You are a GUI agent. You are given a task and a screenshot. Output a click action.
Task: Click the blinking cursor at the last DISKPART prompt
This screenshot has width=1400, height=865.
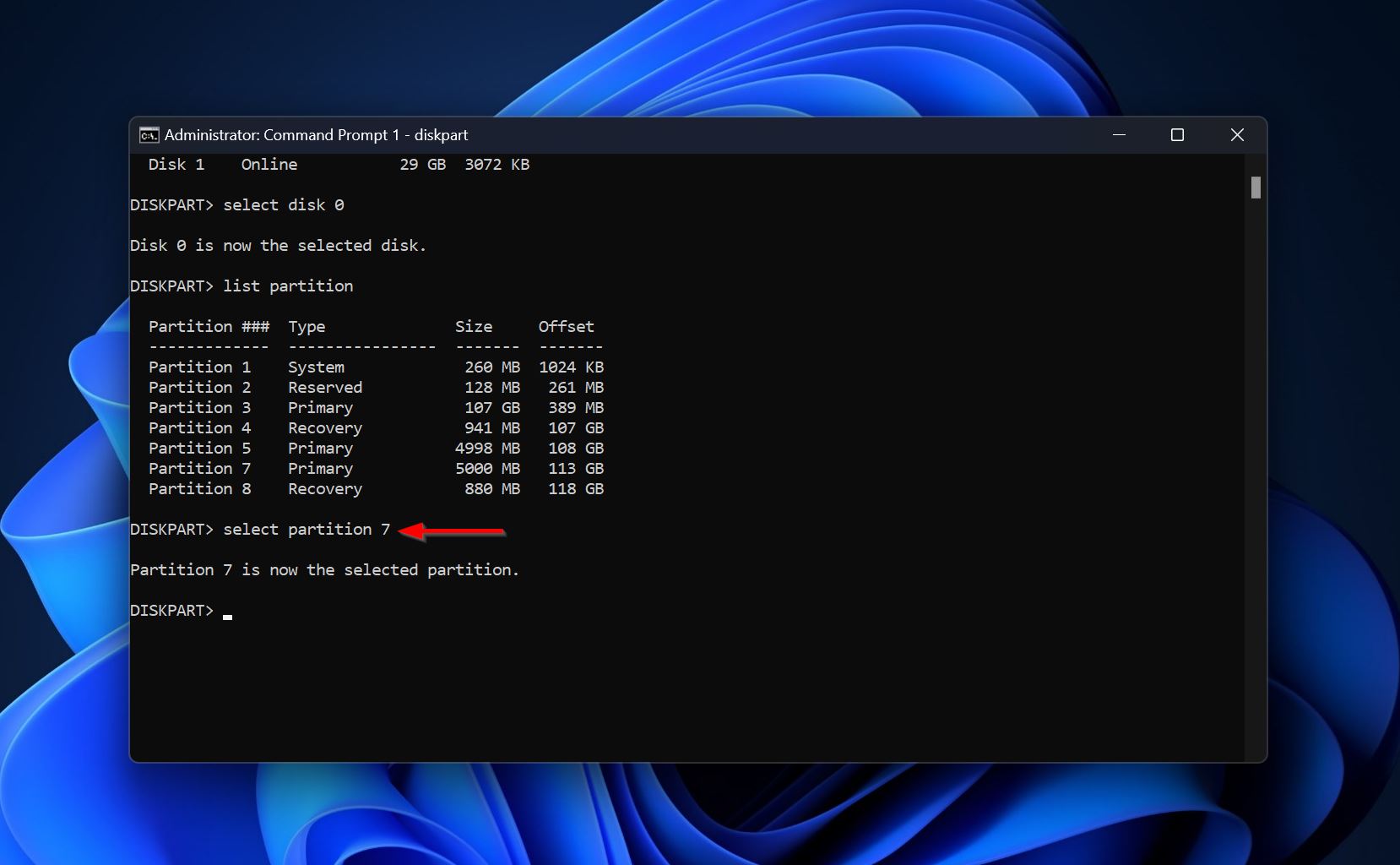tap(227, 617)
